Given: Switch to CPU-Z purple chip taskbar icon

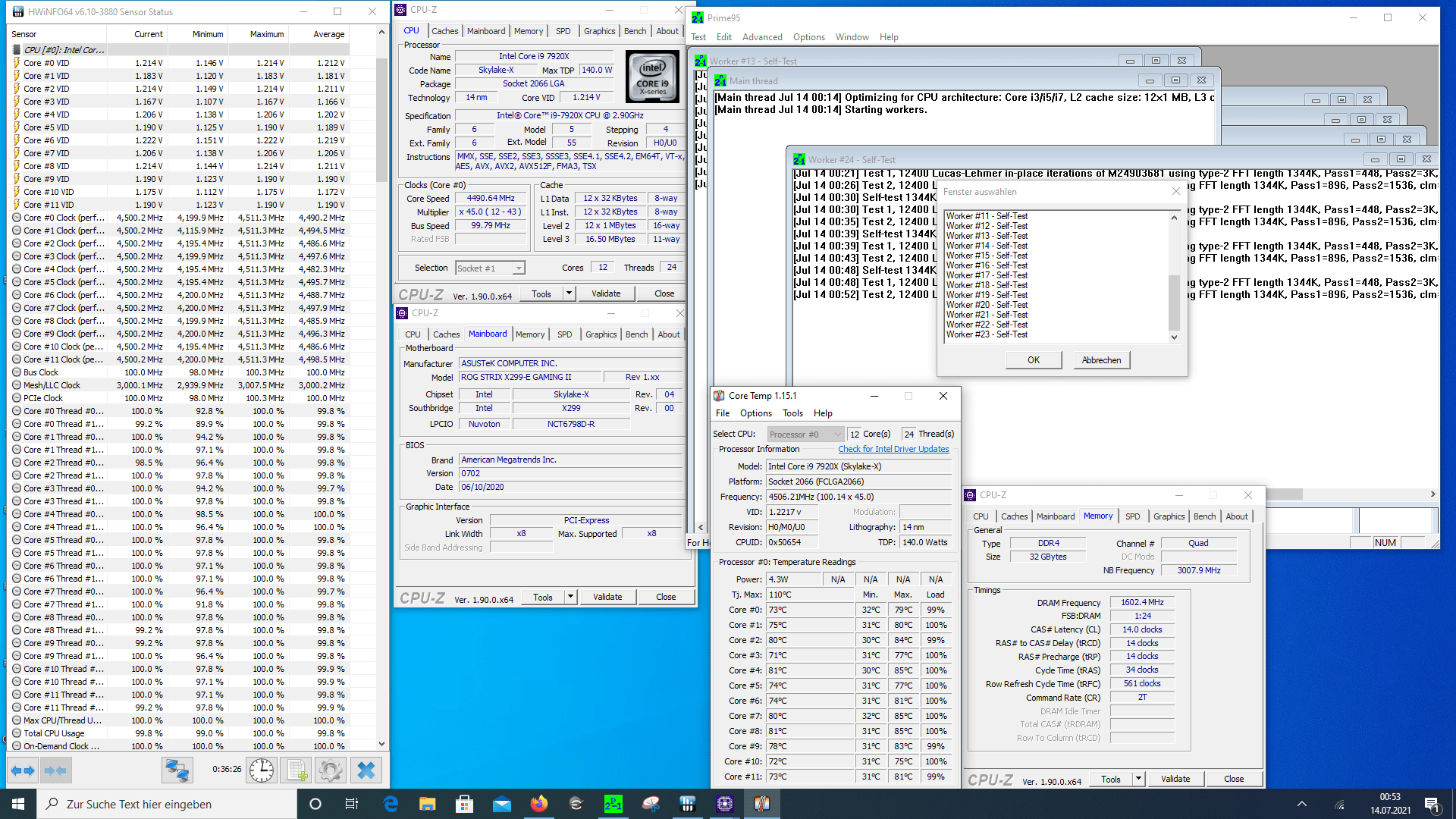Looking at the screenshot, I should click(x=725, y=804).
